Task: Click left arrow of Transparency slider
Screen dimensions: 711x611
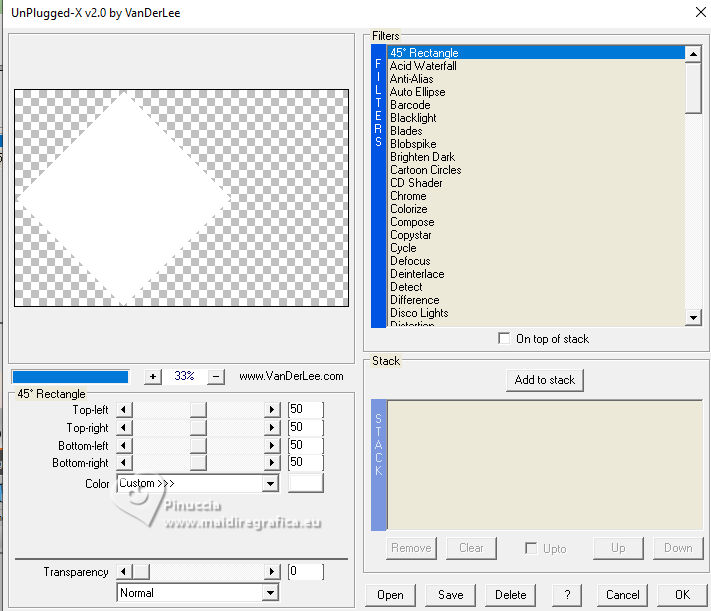Action: click(x=124, y=572)
